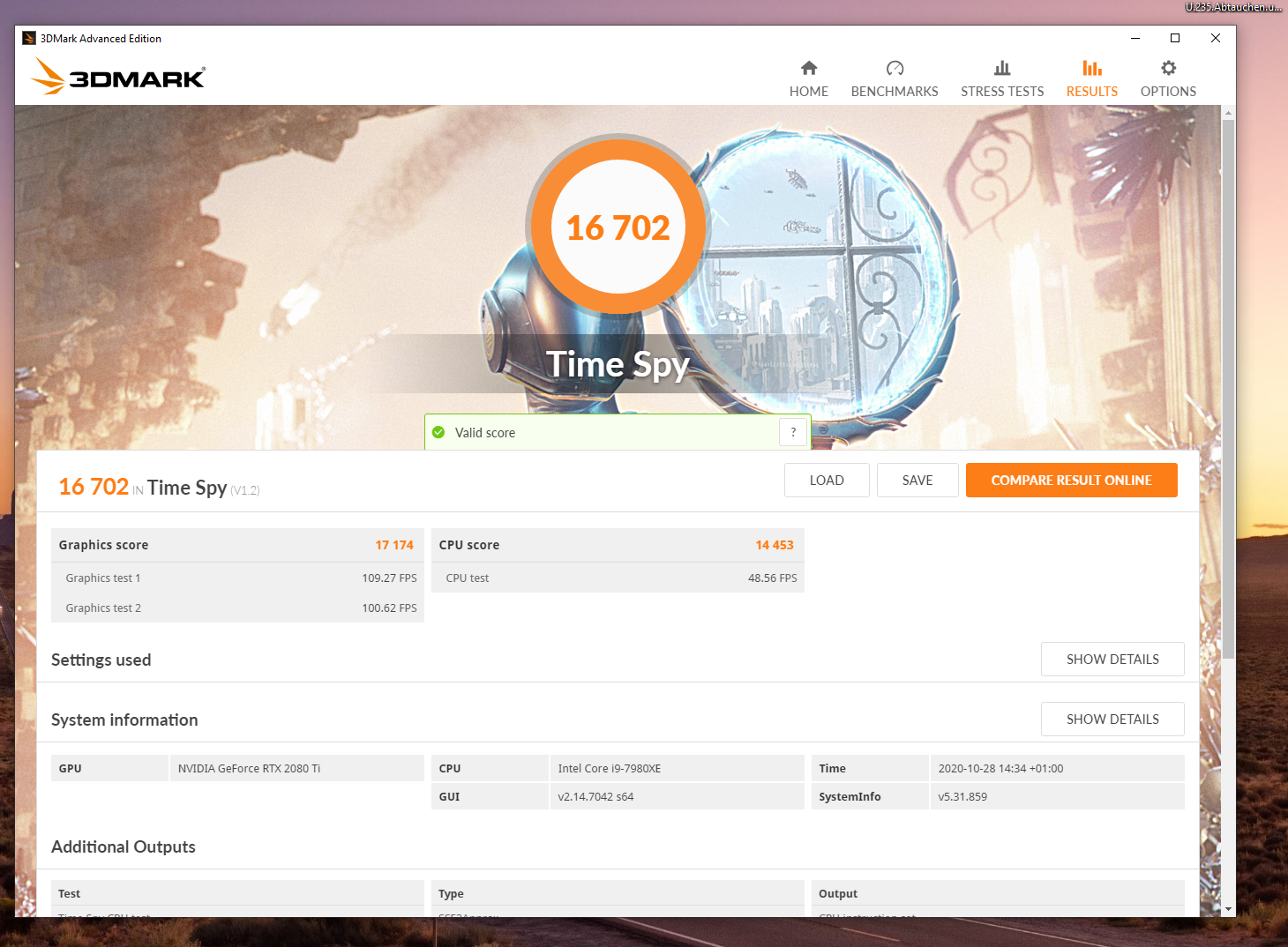Show details for System information
This screenshot has width=1288, height=947.
1112,720
